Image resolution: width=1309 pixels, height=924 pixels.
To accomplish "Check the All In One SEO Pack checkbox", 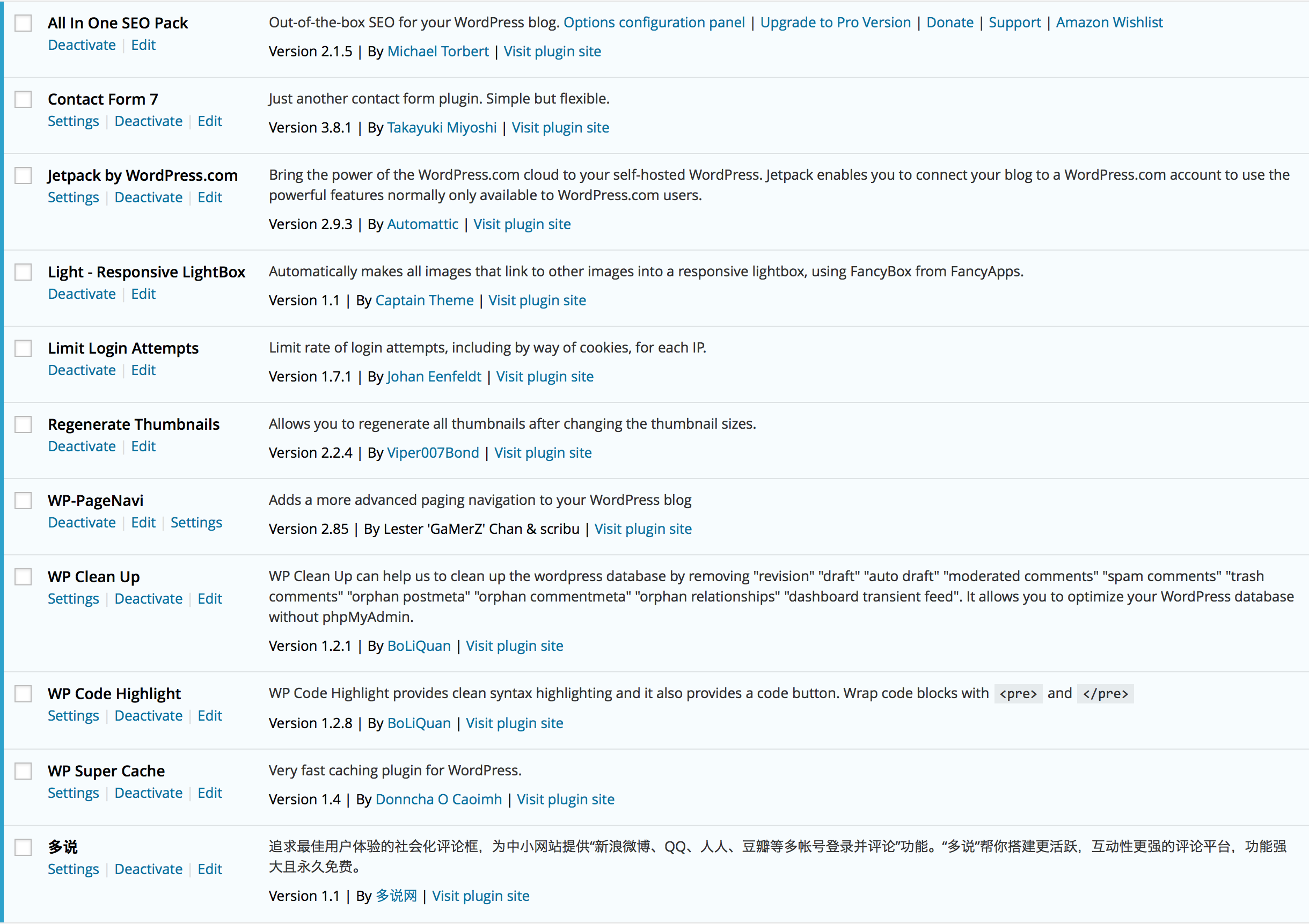I will pyautogui.click(x=23, y=24).
